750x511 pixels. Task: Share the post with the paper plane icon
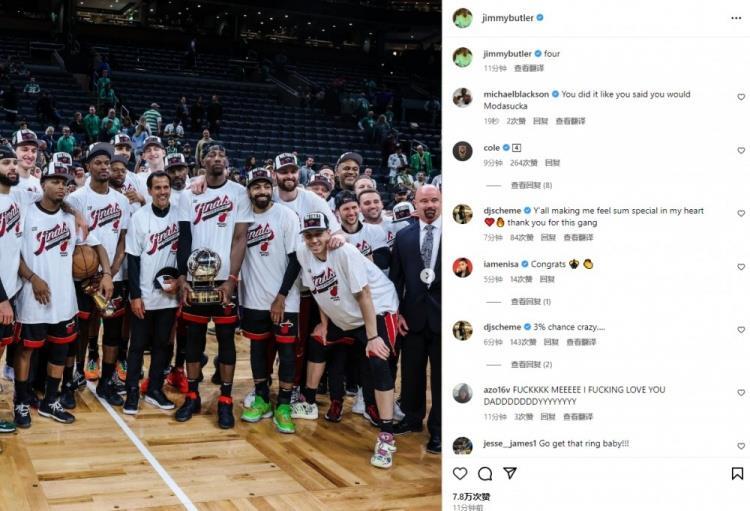point(510,473)
